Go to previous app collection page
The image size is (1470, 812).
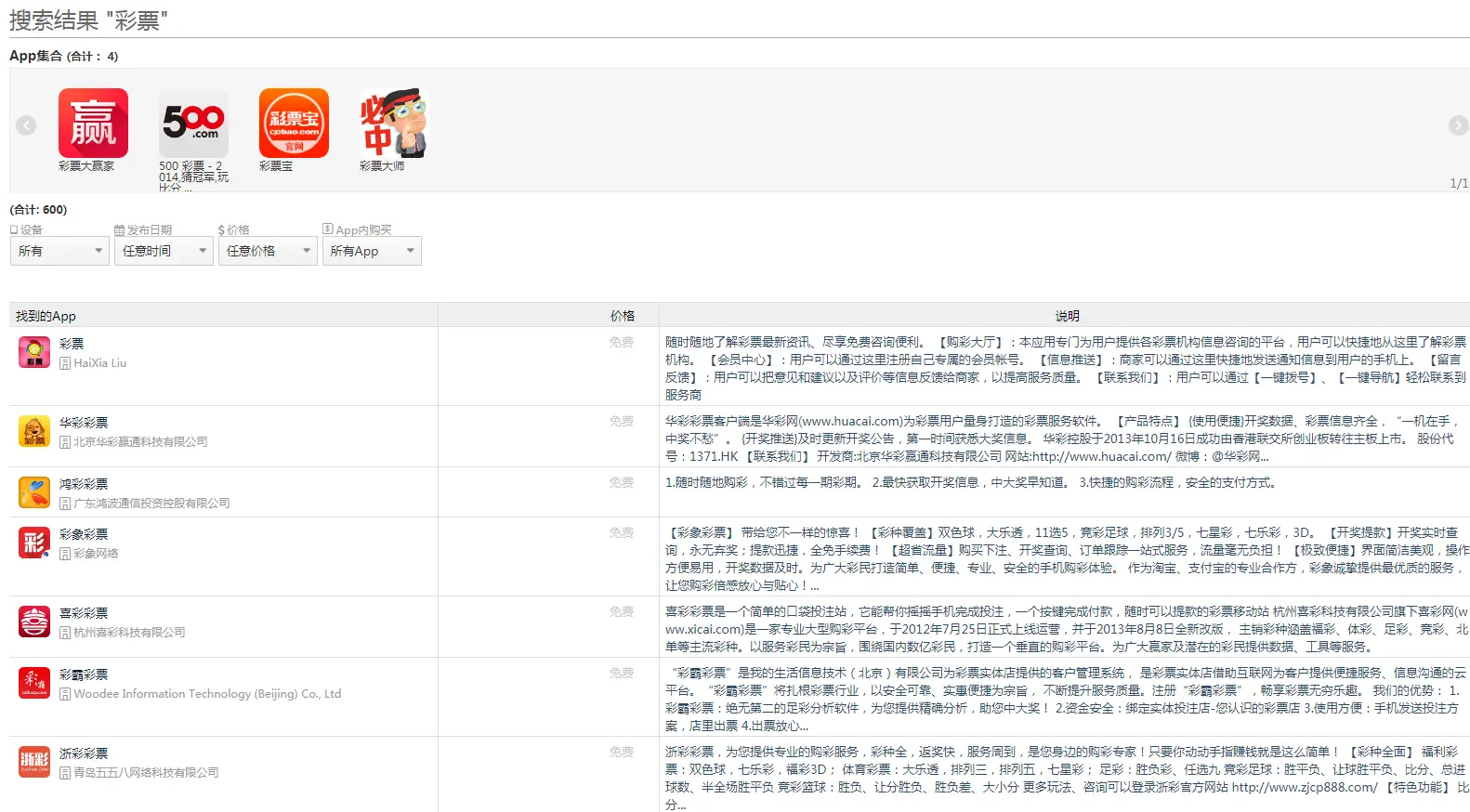(x=26, y=125)
